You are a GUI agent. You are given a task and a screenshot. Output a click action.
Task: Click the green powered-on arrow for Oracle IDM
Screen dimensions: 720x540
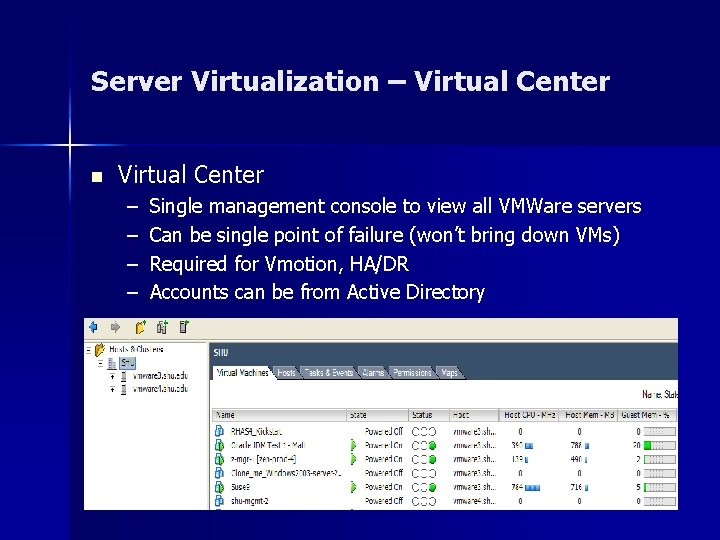[x=353, y=445]
